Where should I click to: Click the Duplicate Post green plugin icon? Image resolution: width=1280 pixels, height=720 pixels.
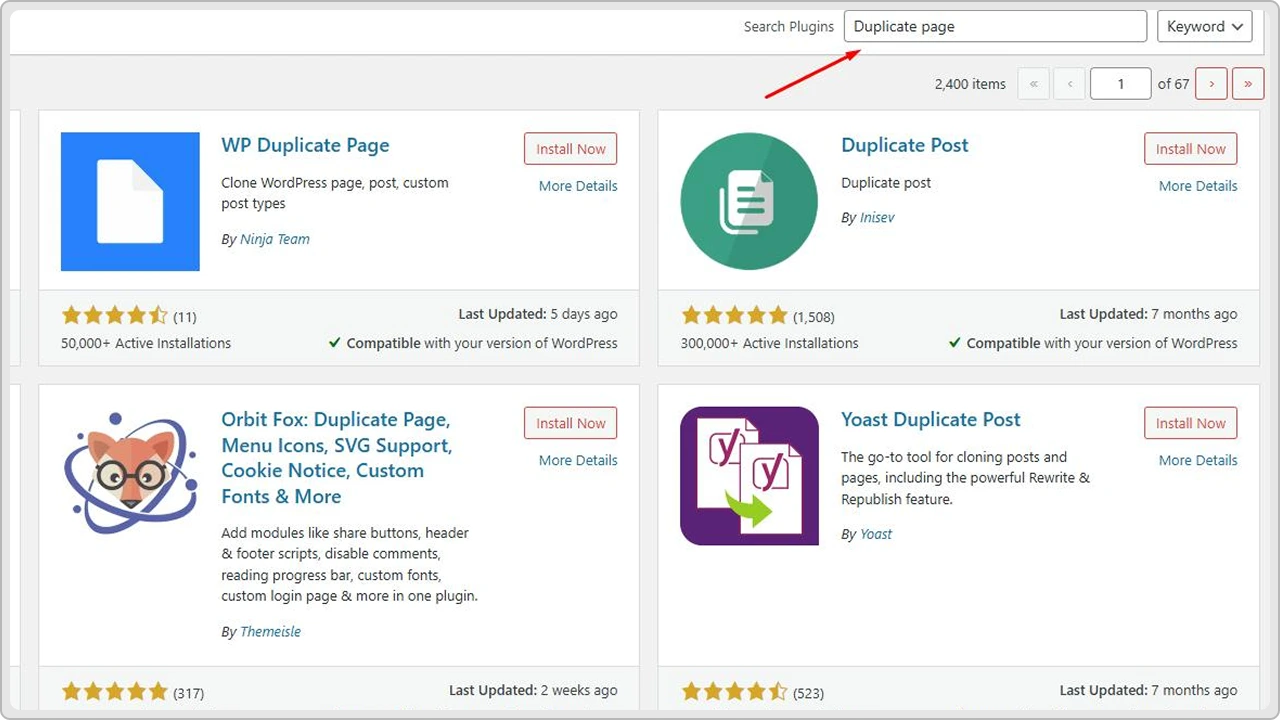748,201
